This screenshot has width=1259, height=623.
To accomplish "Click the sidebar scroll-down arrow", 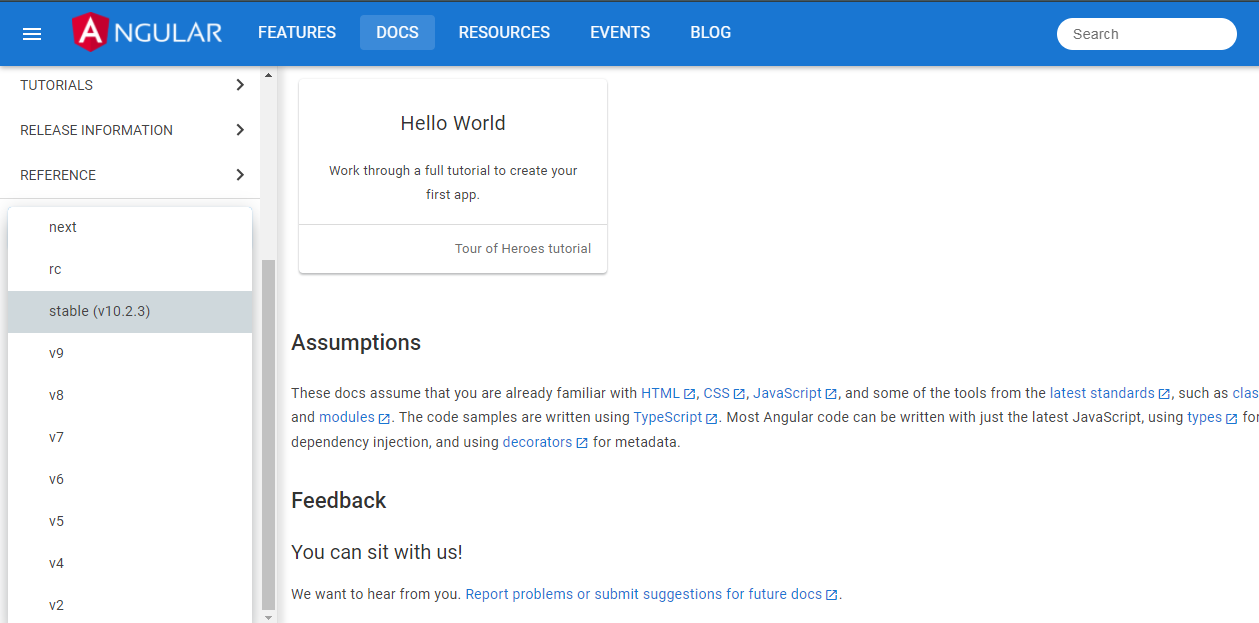I will point(267,617).
